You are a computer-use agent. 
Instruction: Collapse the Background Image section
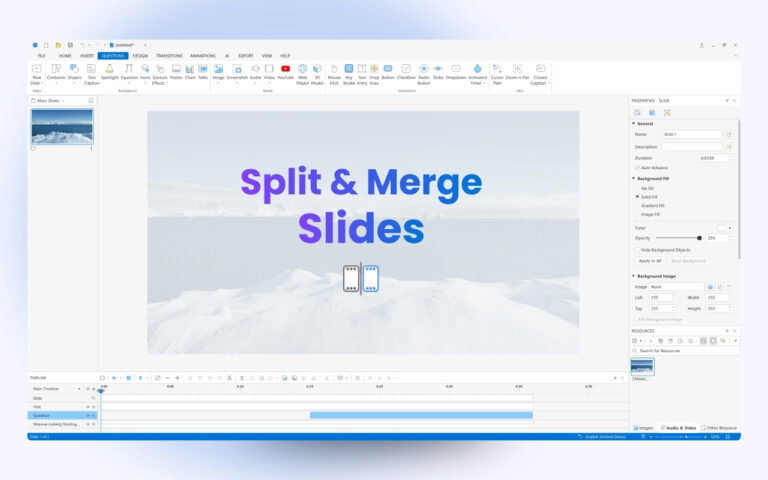pos(634,276)
